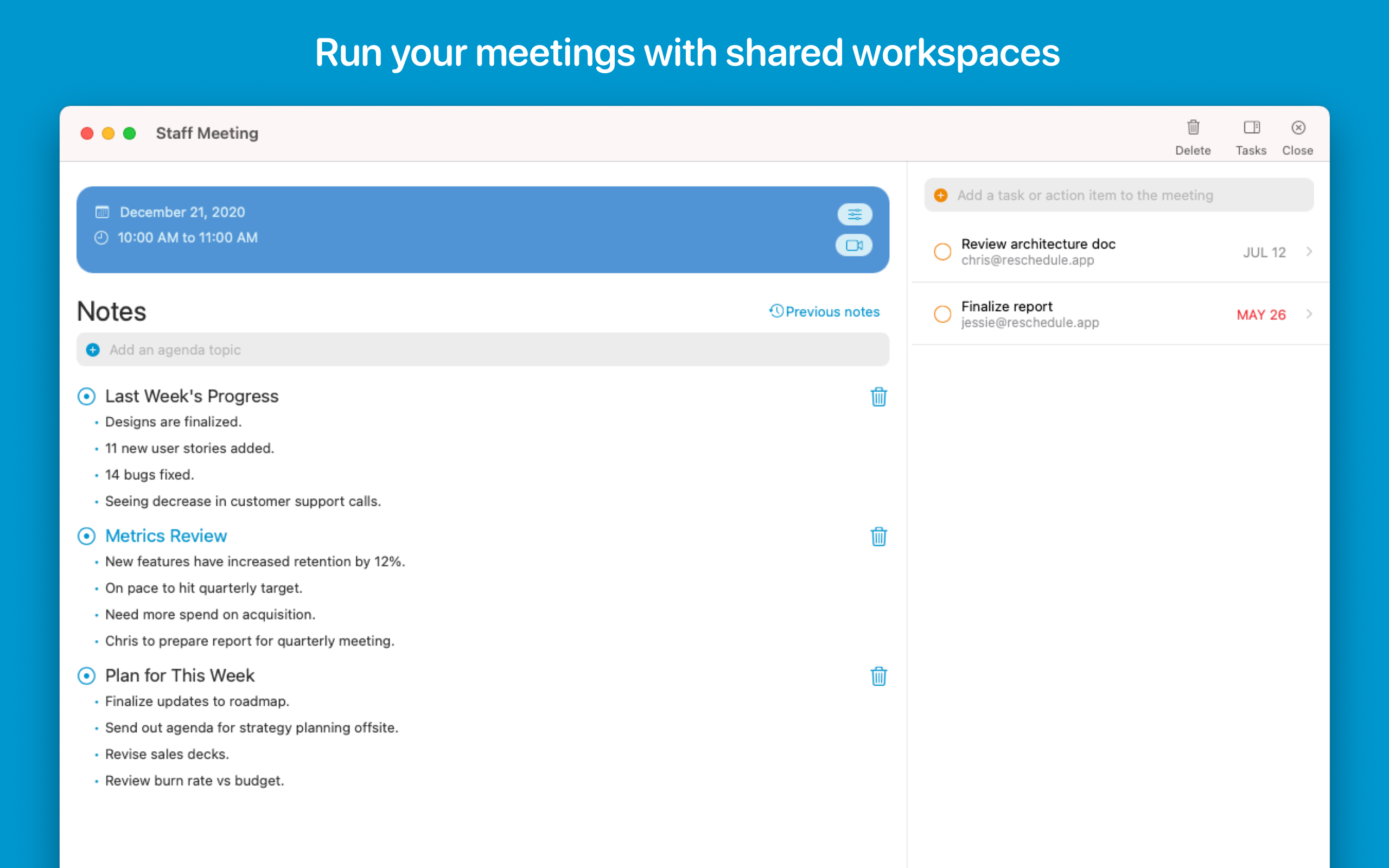Open meeting settings sliders icon
The image size is (1389, 868).
(855, 214)
